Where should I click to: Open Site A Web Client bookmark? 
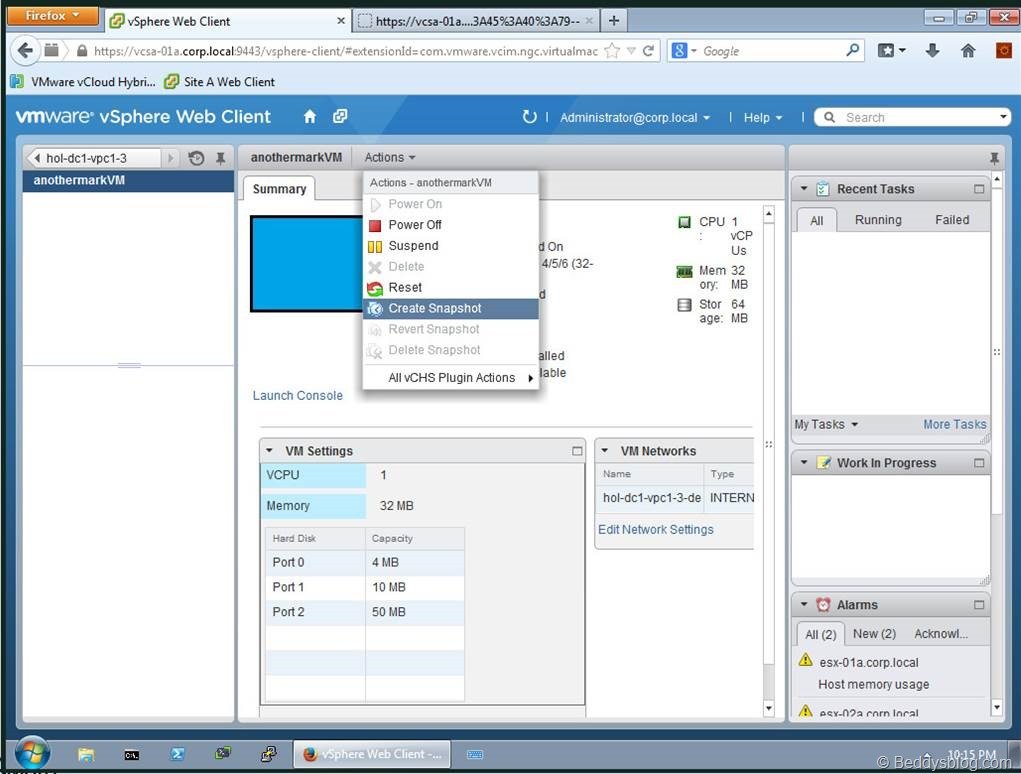[x=219, y=82]
